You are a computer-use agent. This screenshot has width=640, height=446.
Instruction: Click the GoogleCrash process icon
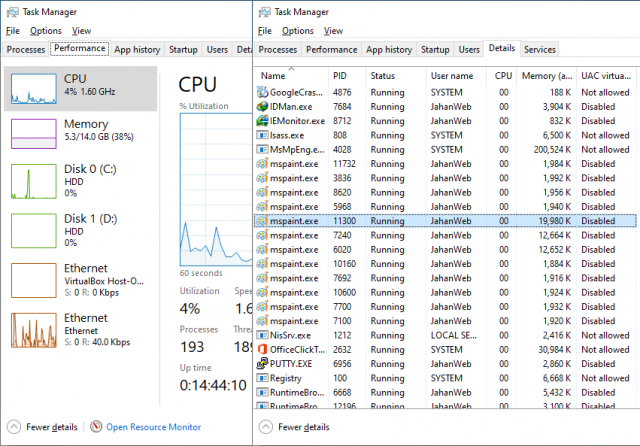(x=262, y=92)
